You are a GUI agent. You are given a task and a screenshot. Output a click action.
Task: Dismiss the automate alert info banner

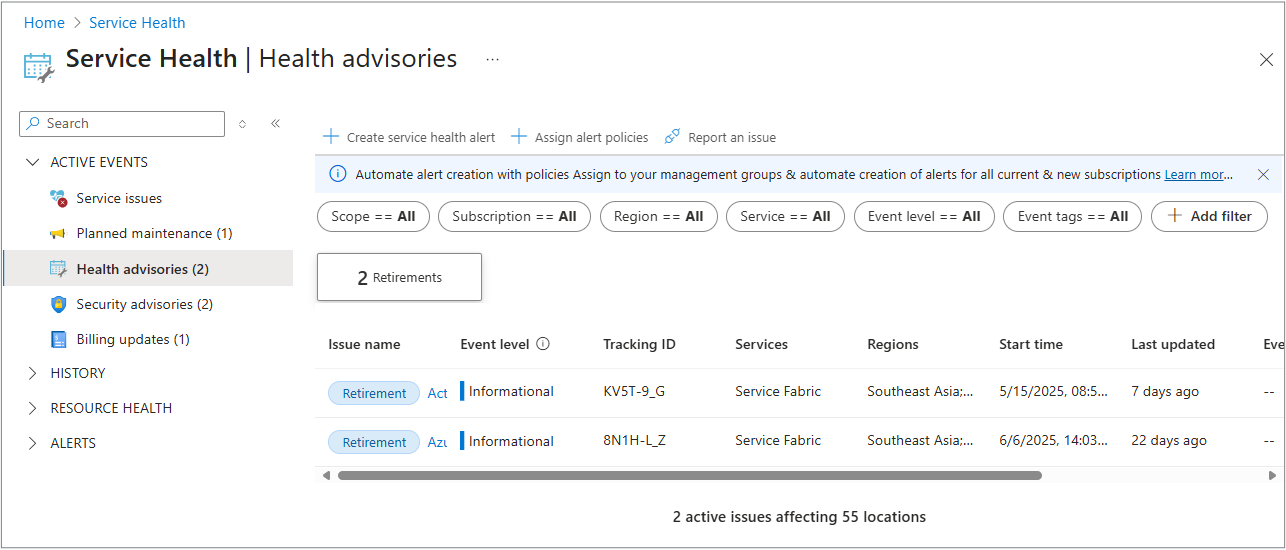click(1263, 175)
